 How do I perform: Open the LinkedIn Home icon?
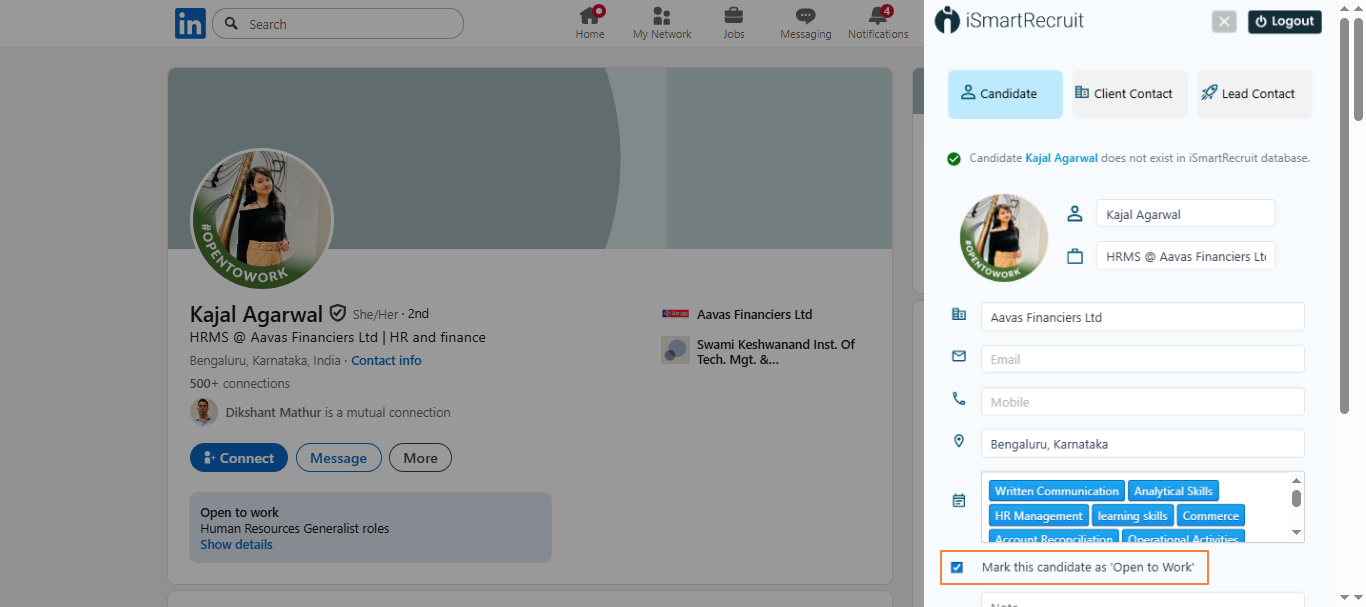pos(590,17)
